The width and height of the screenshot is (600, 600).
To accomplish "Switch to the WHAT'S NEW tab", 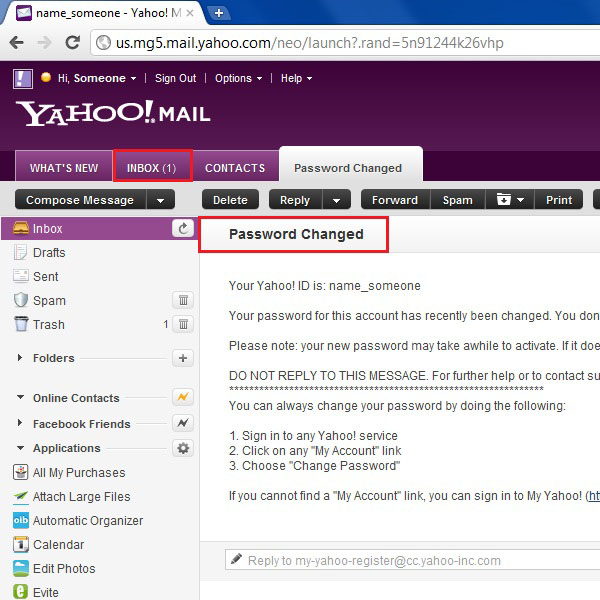I will [64, 166].
